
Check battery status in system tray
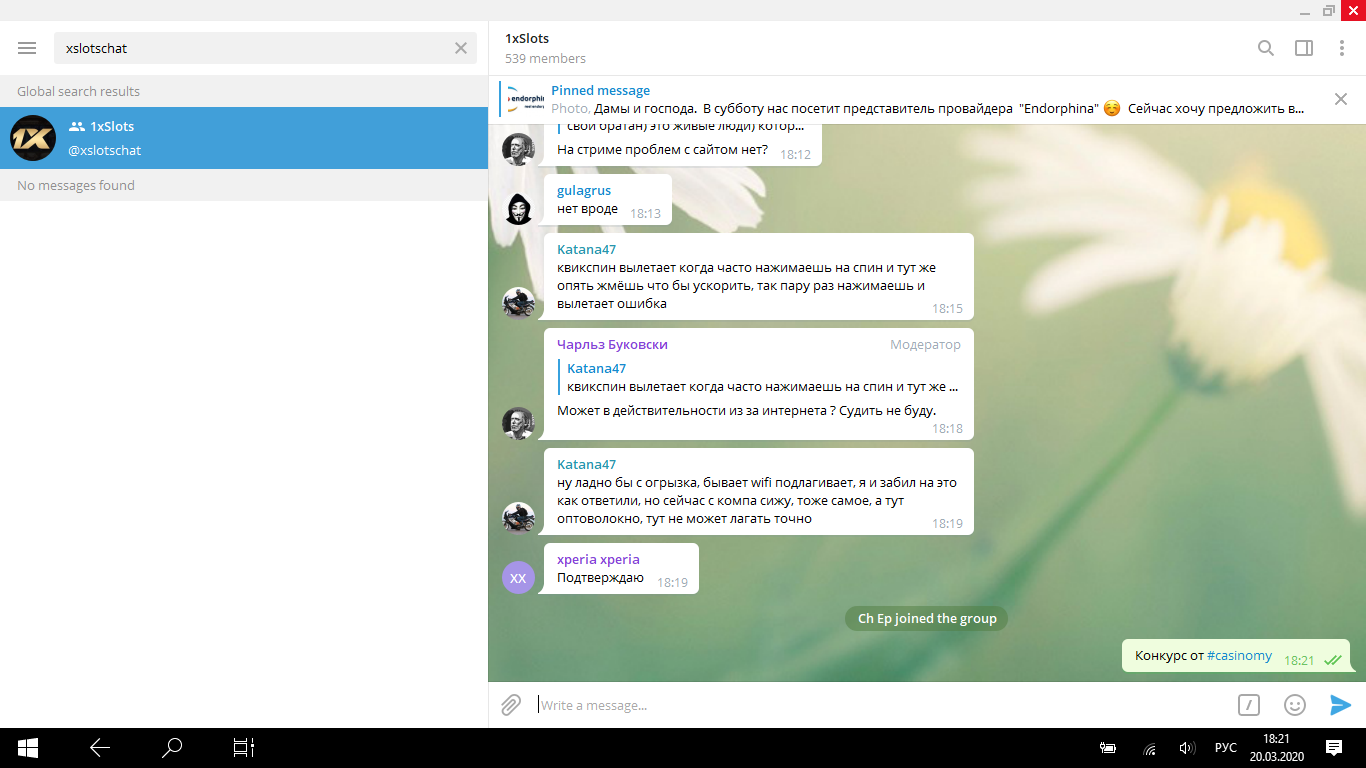(1108, 748)
